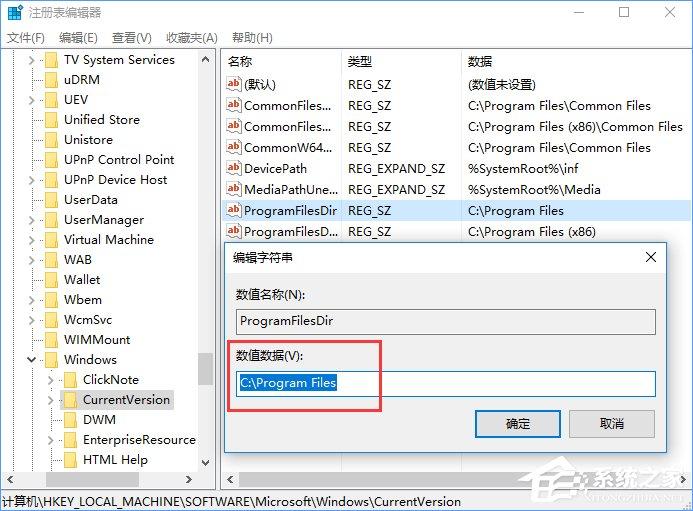Click the folder icon of HTML Help
Screen dimensions: 693x511
[70, 460]
